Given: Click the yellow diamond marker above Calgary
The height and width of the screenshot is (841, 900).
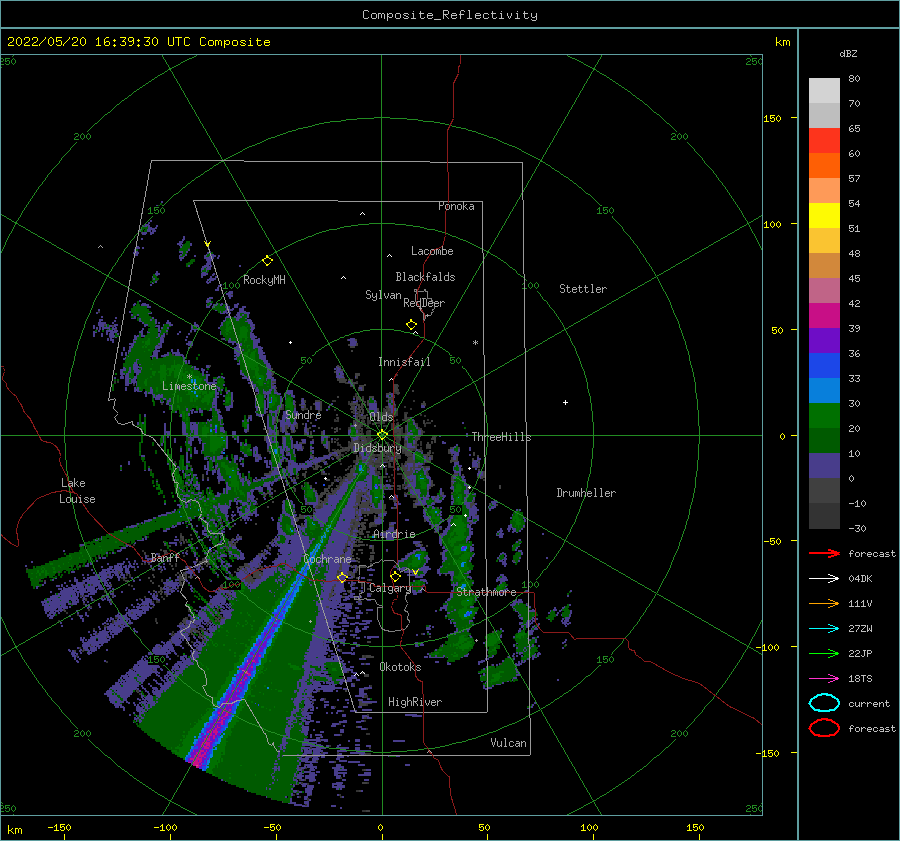Looking at the screenshot, I should (395, 576).
